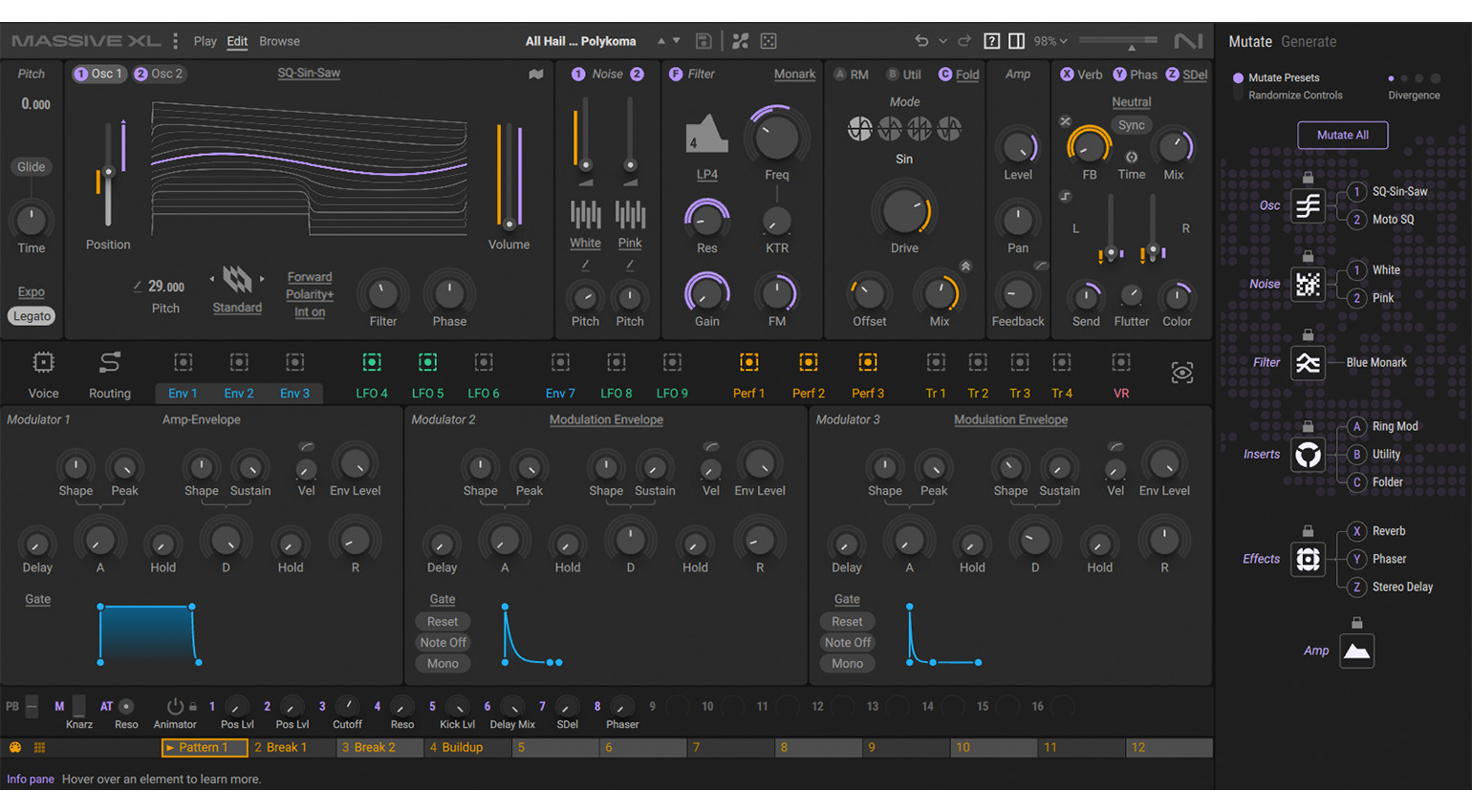The image size is (1472, 812).
Task: Click Reset in Modulator 2
Action: (443, 622)
